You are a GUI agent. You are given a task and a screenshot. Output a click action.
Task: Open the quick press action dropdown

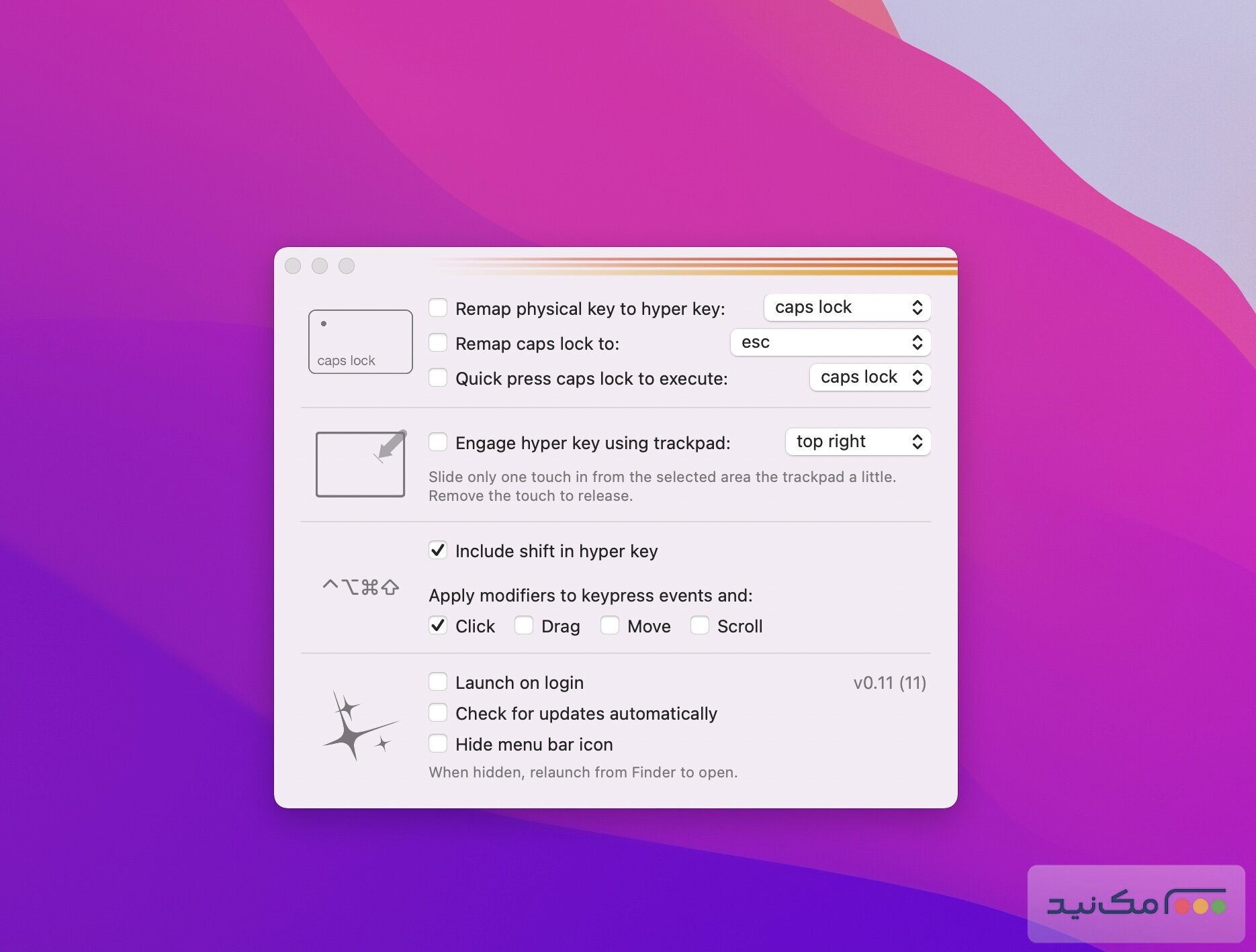tap(870, 377)
